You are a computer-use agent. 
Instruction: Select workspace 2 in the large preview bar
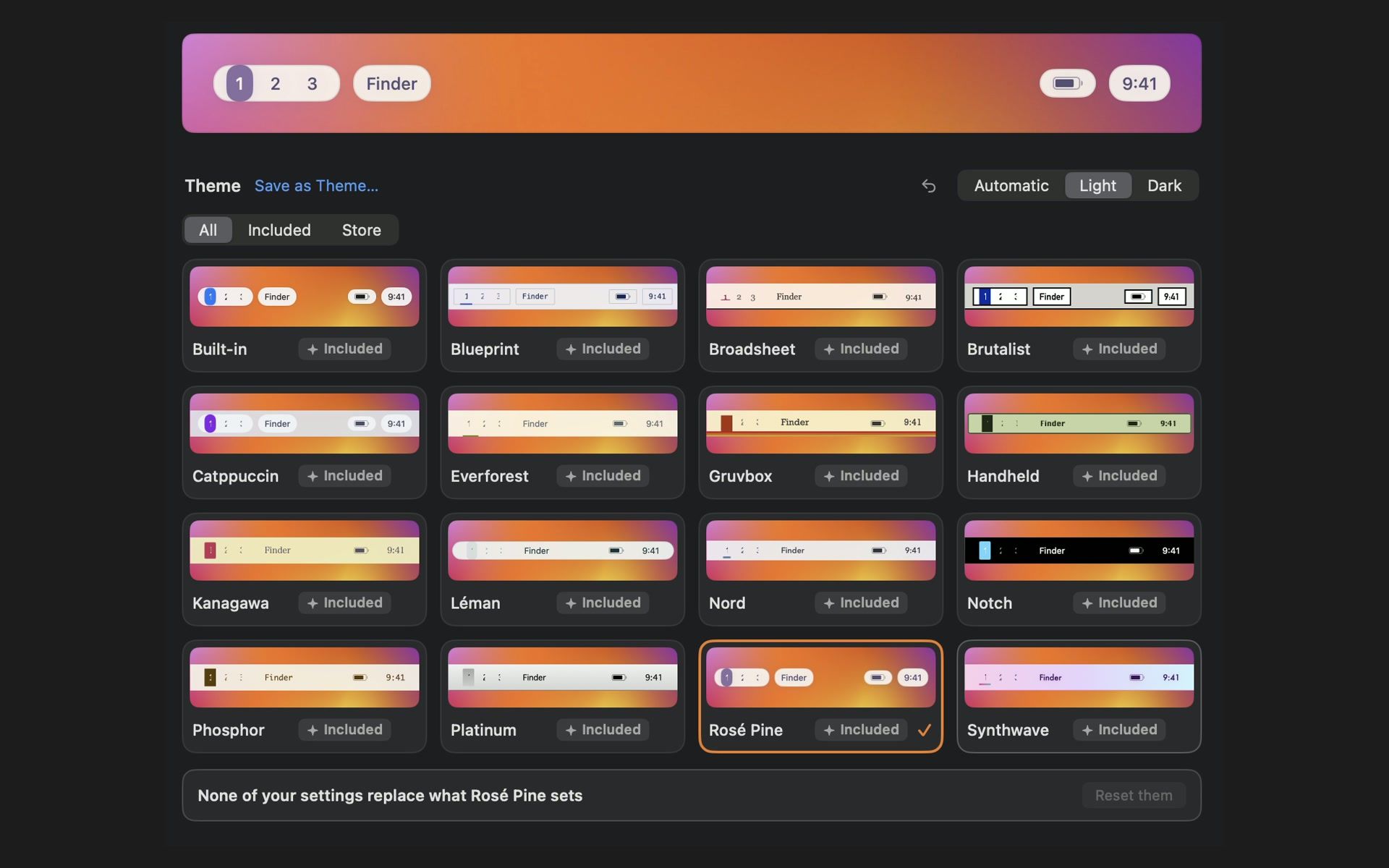275,83
